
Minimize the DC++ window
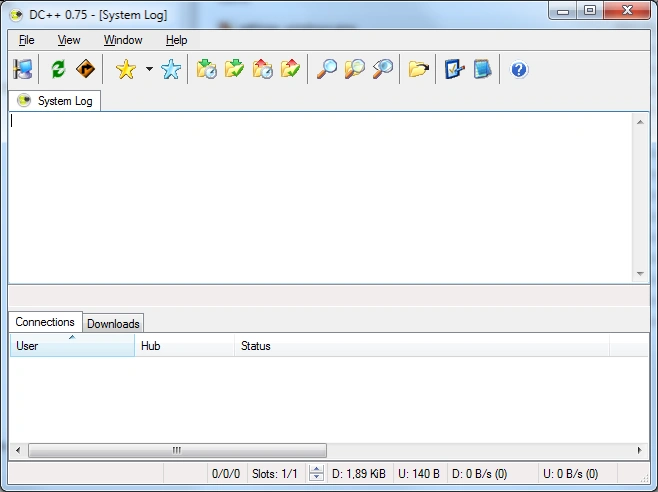[x=563, y=11]
